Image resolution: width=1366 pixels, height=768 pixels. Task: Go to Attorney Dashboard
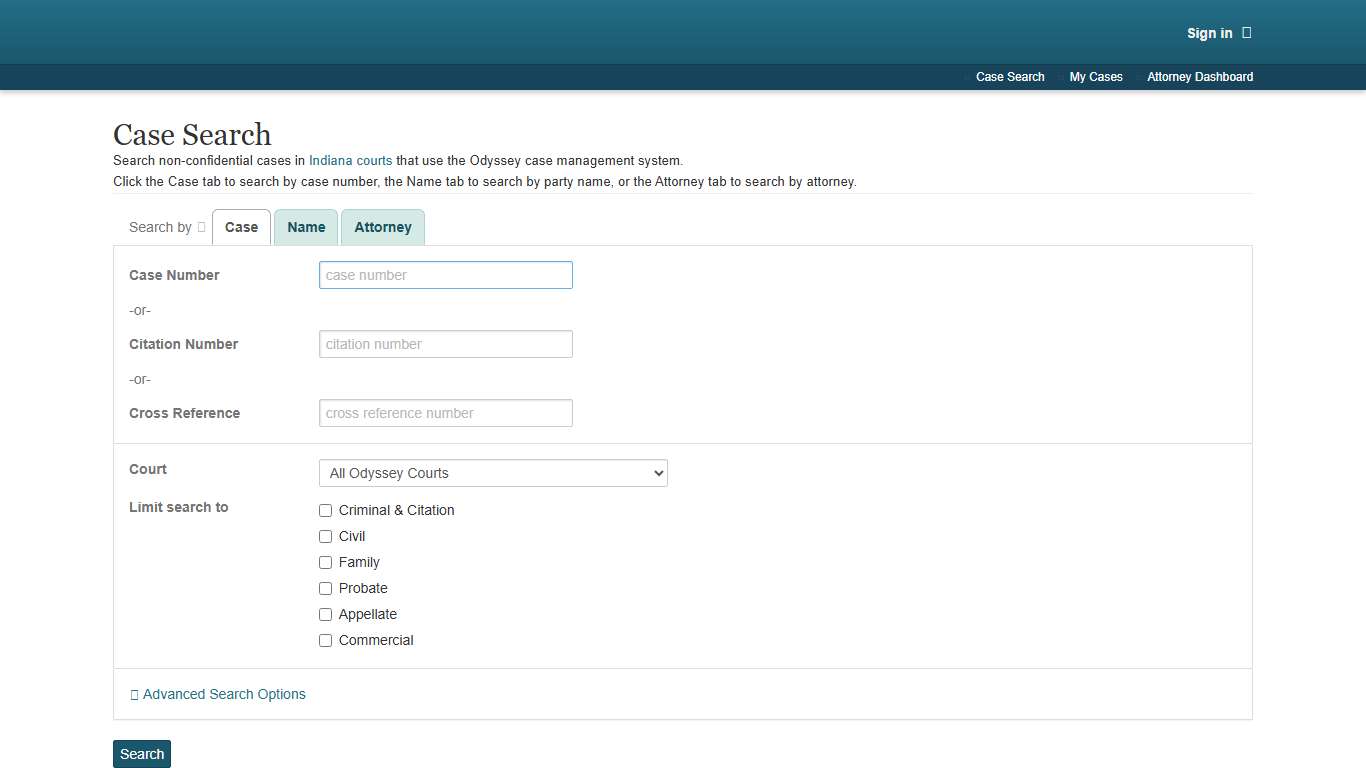pyautogui.click(x=1199, y=77)
